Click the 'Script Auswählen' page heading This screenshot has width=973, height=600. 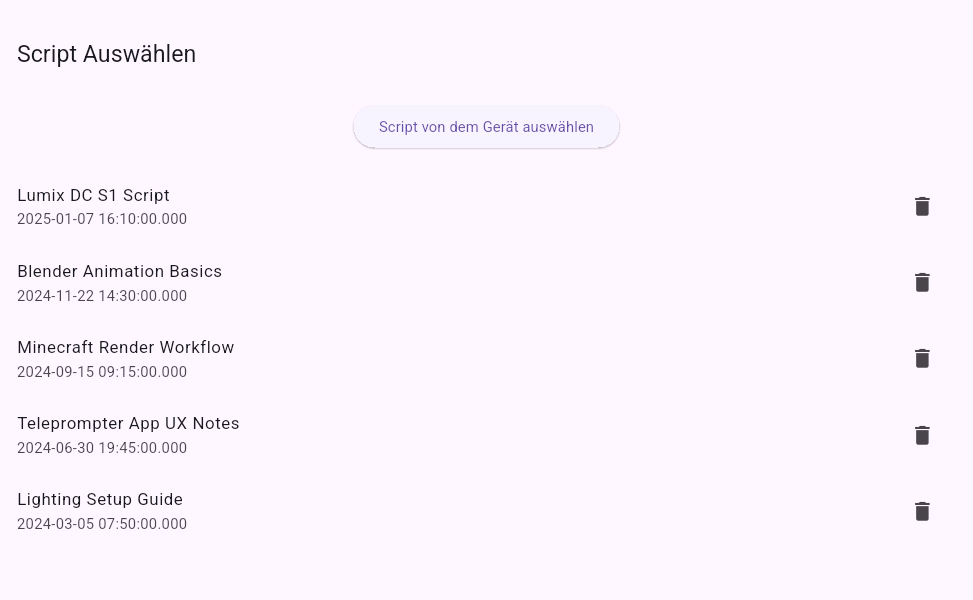[x=106, y=54]
